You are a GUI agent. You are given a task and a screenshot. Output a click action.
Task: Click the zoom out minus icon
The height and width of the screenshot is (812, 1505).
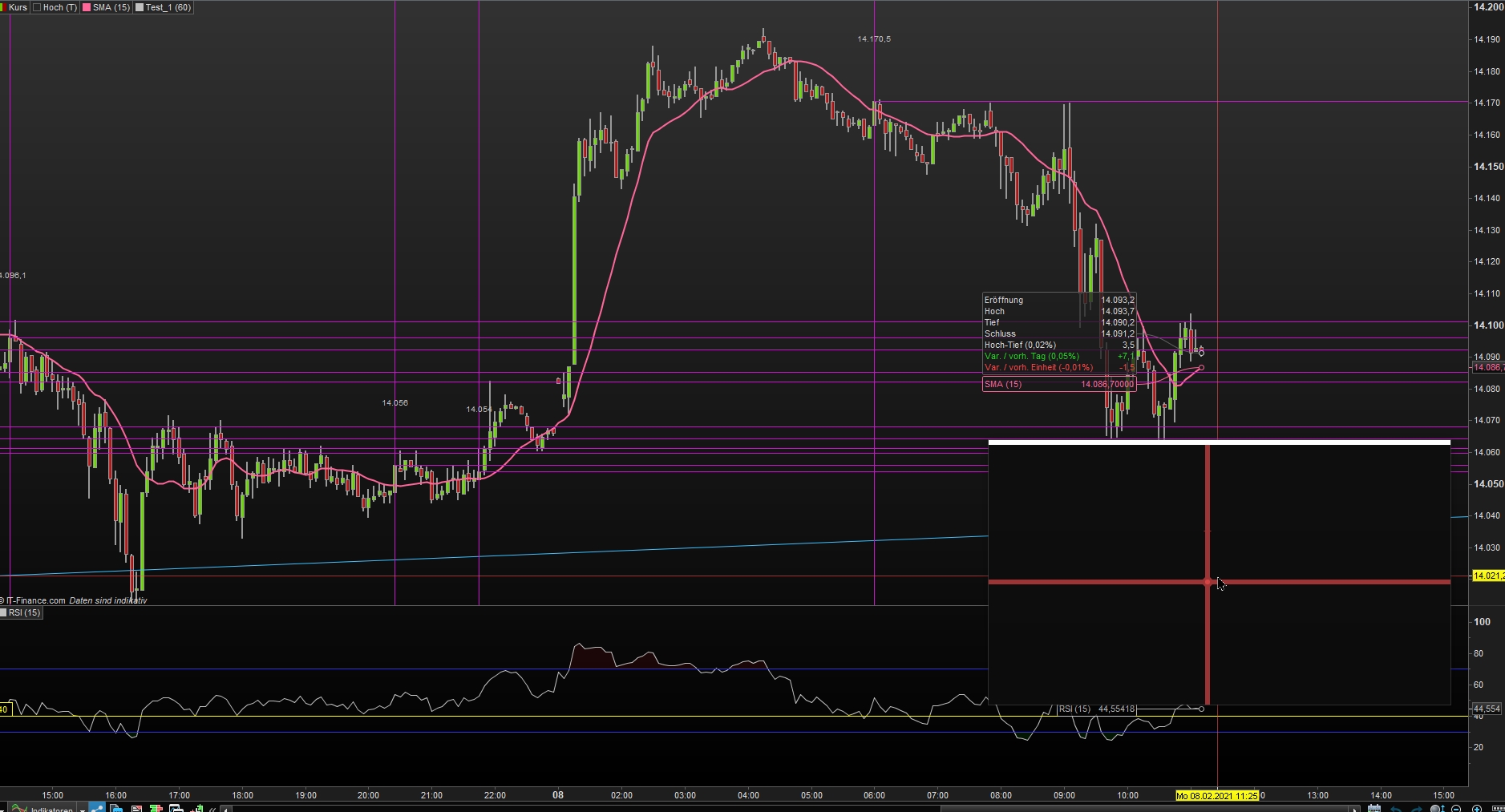1456,808
